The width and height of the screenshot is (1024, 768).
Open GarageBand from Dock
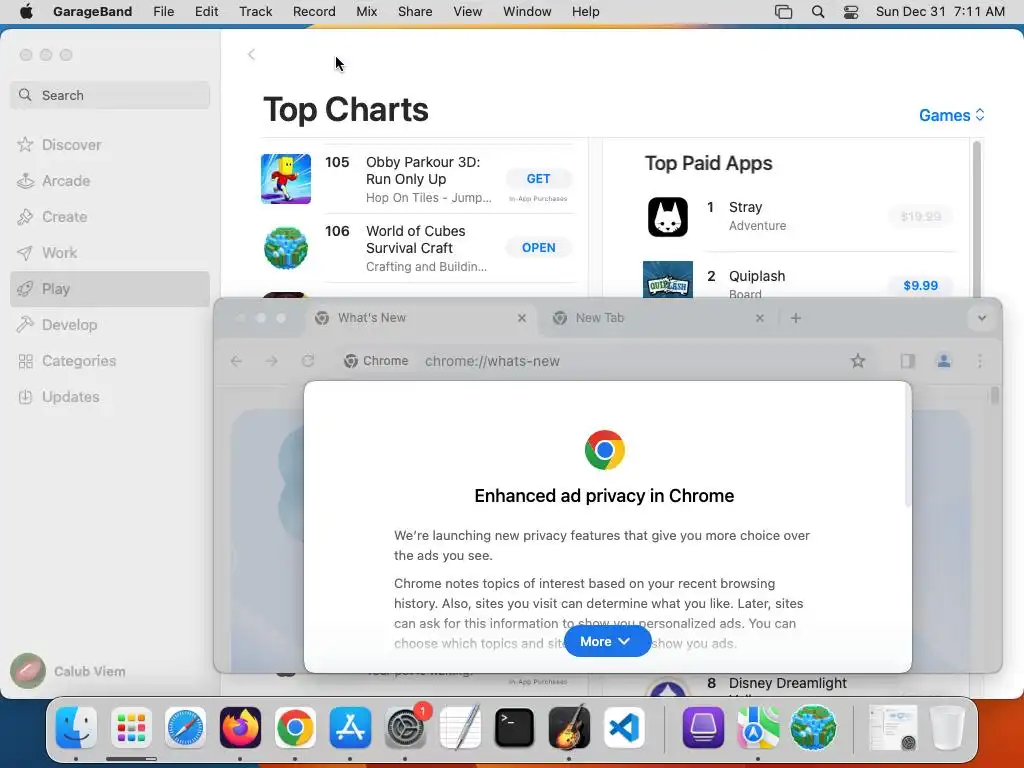569,728
